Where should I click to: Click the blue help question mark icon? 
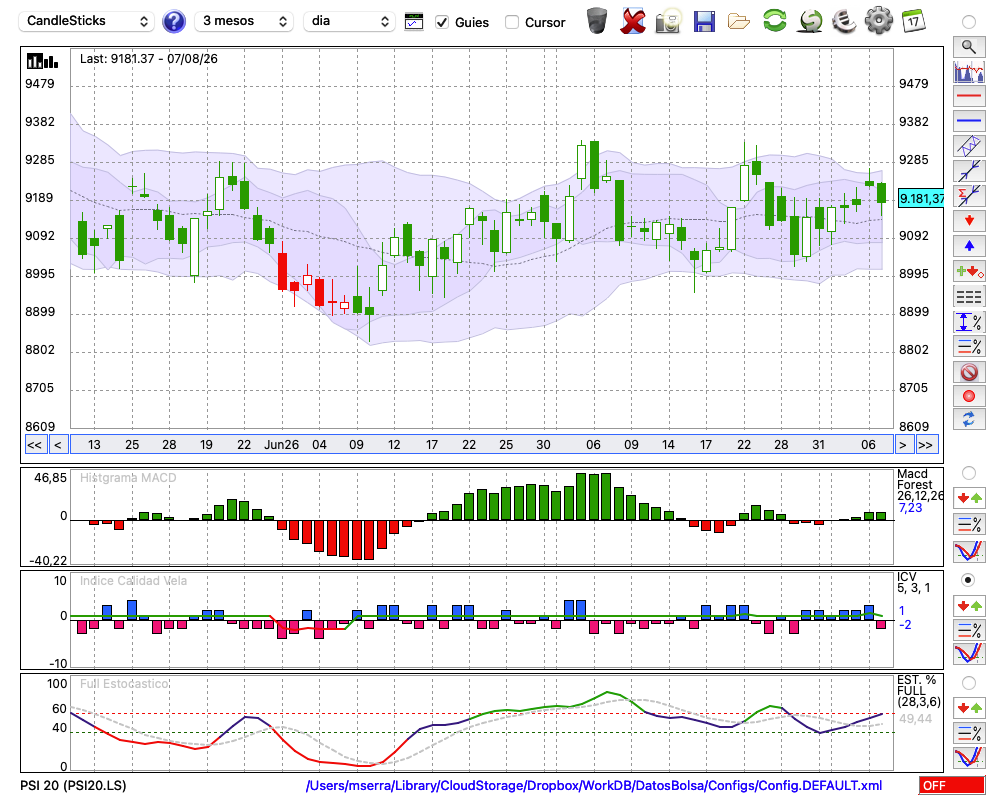tap(173, 21)
